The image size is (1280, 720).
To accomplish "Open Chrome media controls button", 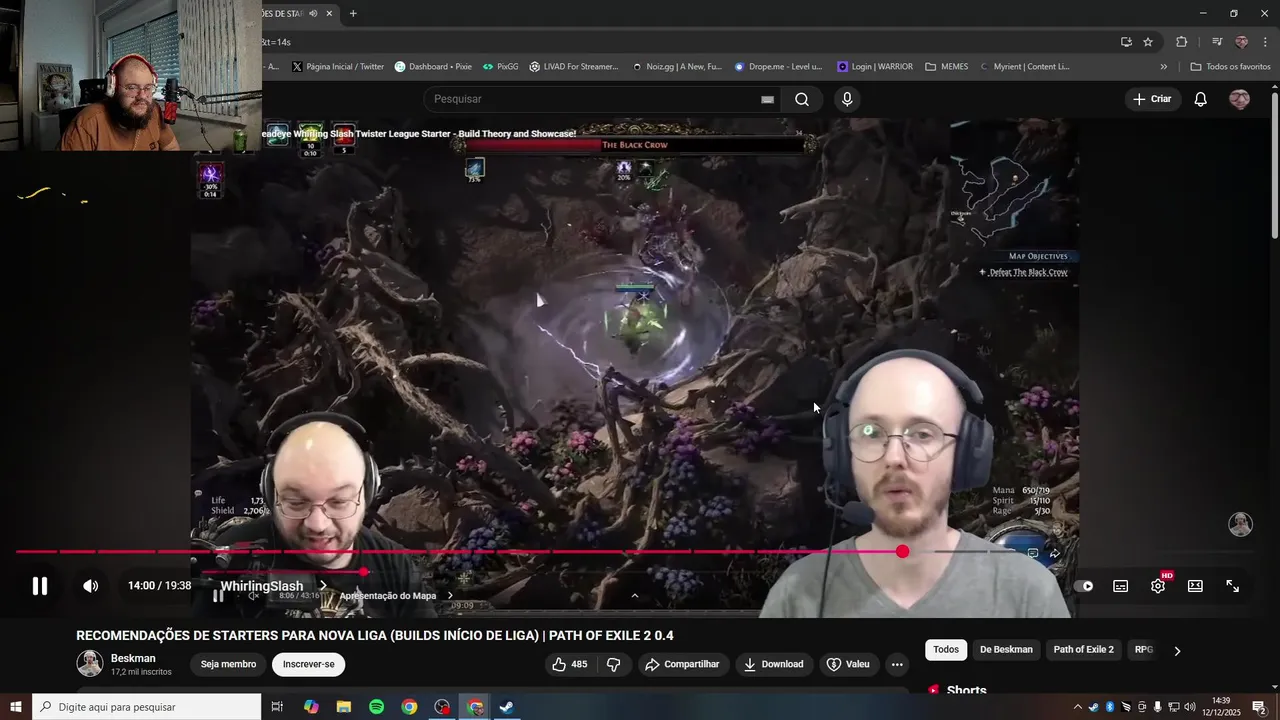I will pyautogui.click(x=1217, y=42).
